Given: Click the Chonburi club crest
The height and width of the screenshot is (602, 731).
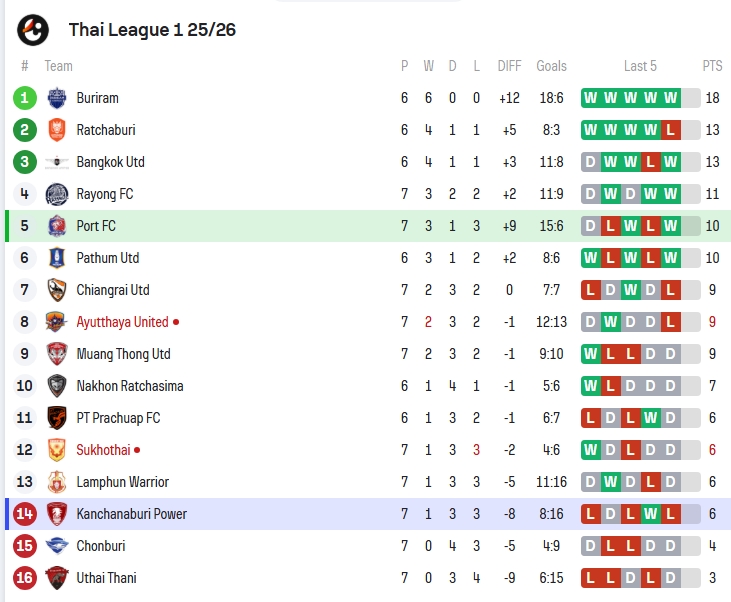Looking at the screenshot, I should (x=56, y=546).
